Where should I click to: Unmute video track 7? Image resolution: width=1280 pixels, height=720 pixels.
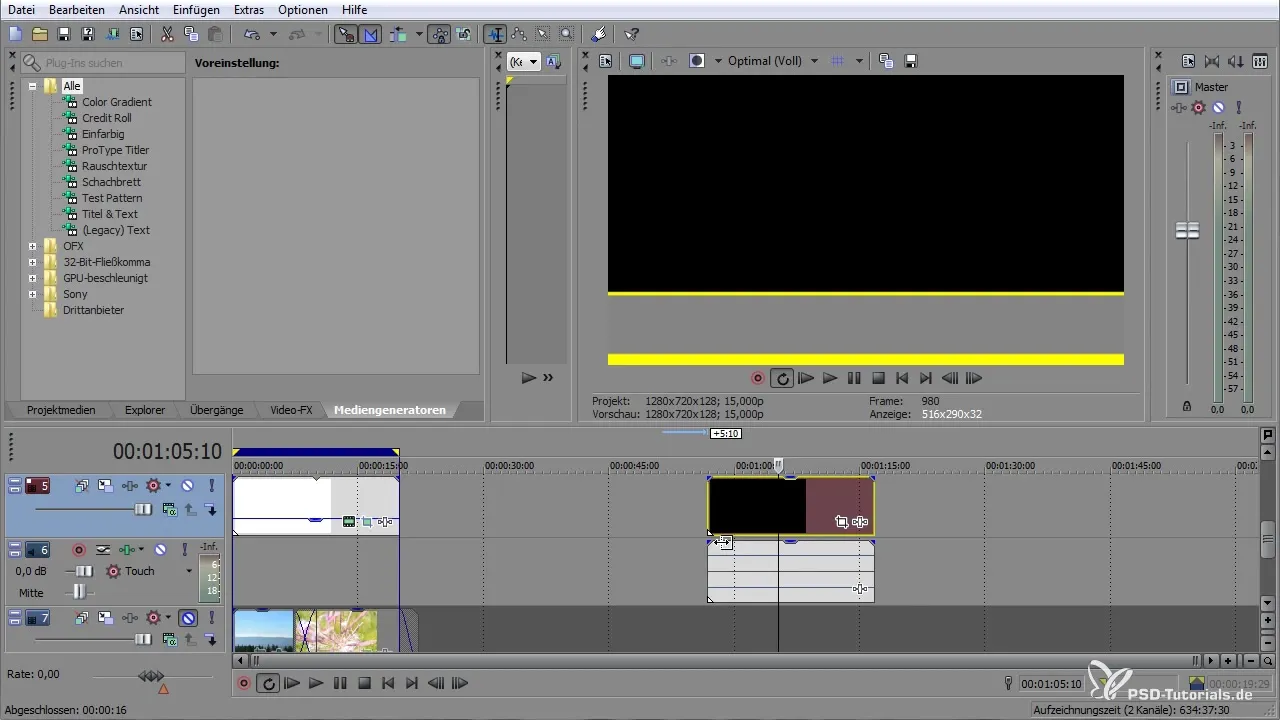(x=187, y=618)
